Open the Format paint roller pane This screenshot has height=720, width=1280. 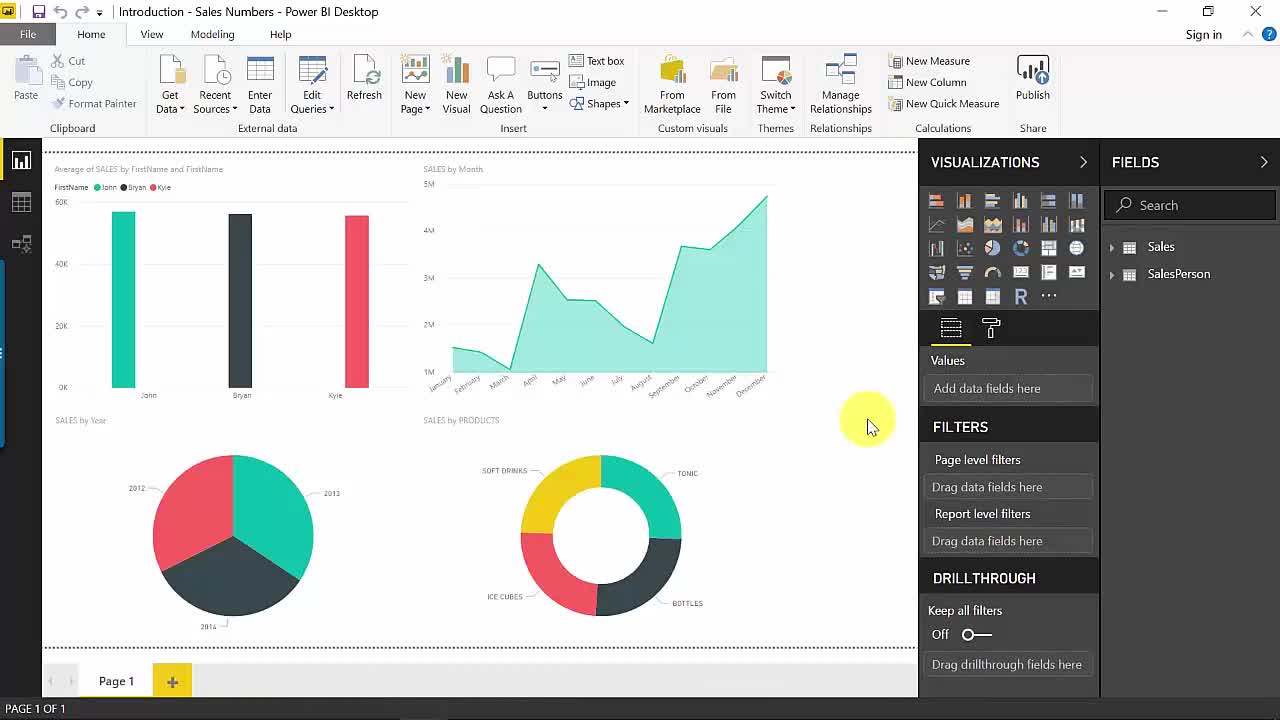click(991, 328)
